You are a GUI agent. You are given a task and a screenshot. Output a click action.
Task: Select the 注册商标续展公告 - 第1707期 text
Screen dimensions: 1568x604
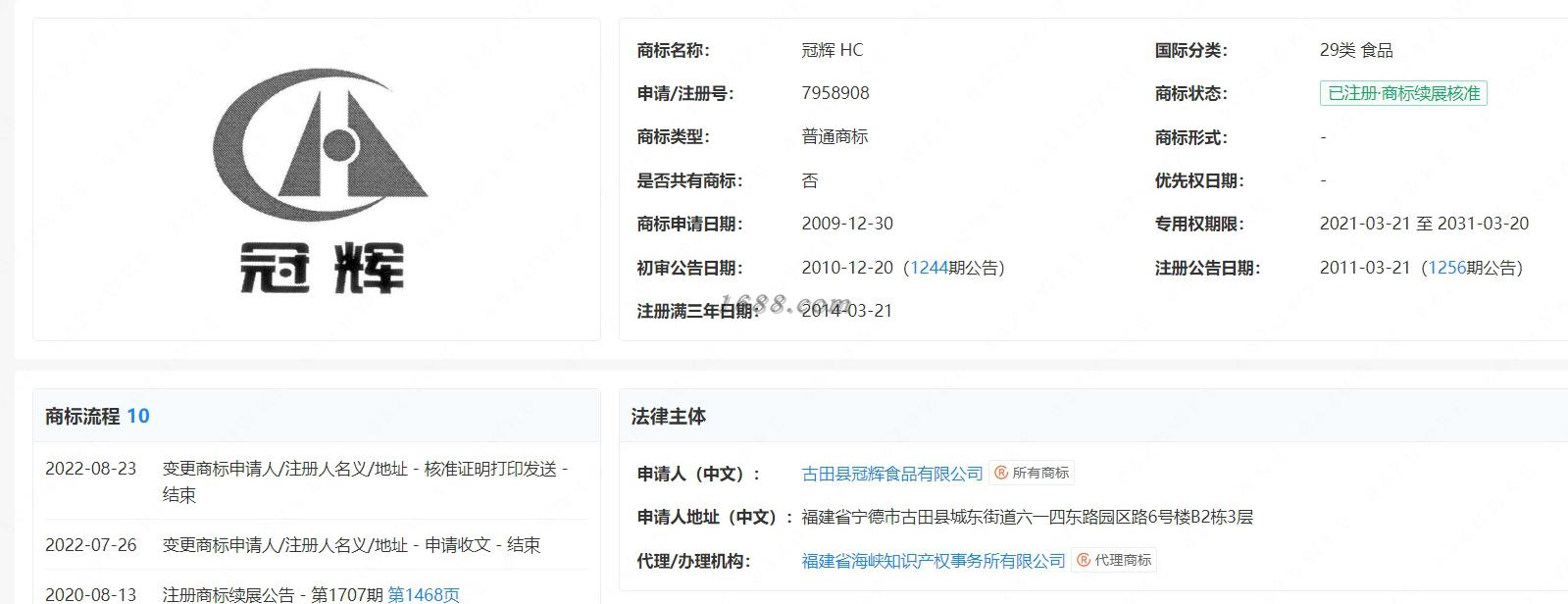tap(273, 594)
